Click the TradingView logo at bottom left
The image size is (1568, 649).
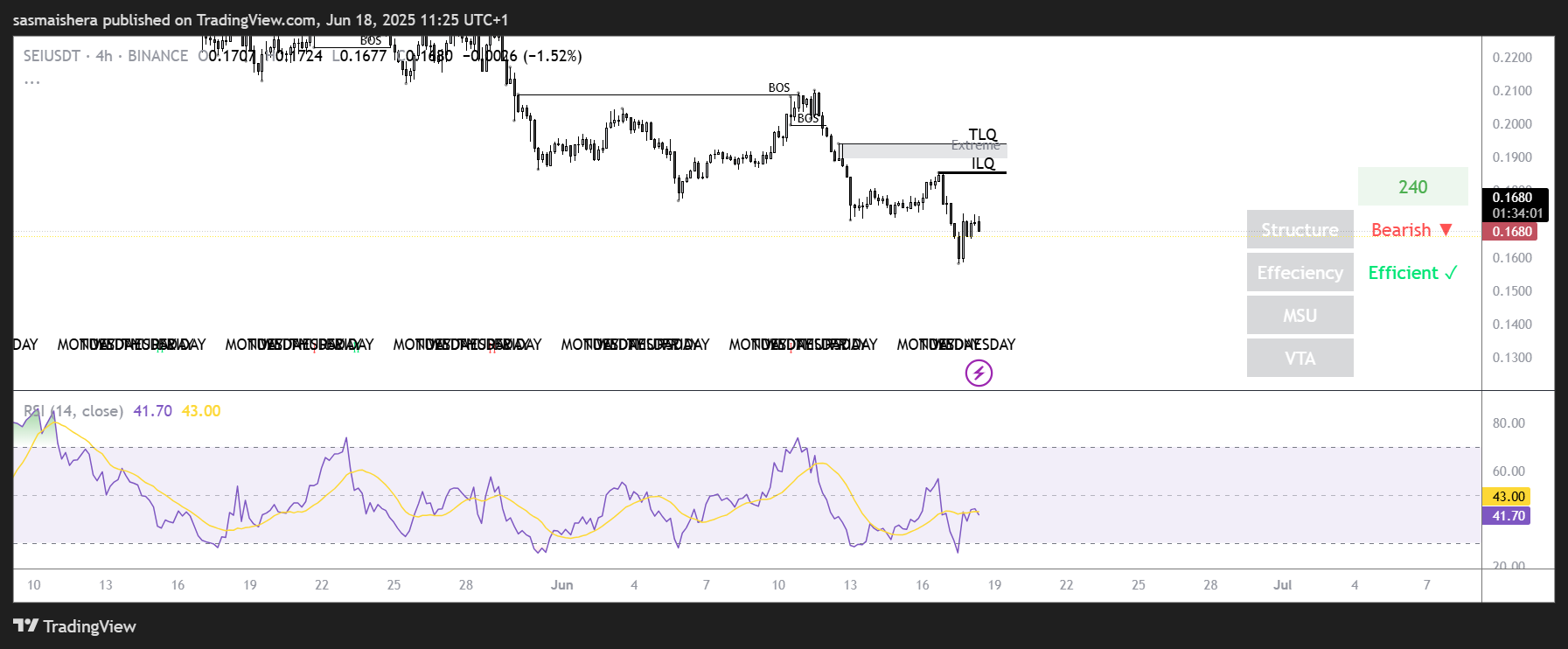point(75,626)
